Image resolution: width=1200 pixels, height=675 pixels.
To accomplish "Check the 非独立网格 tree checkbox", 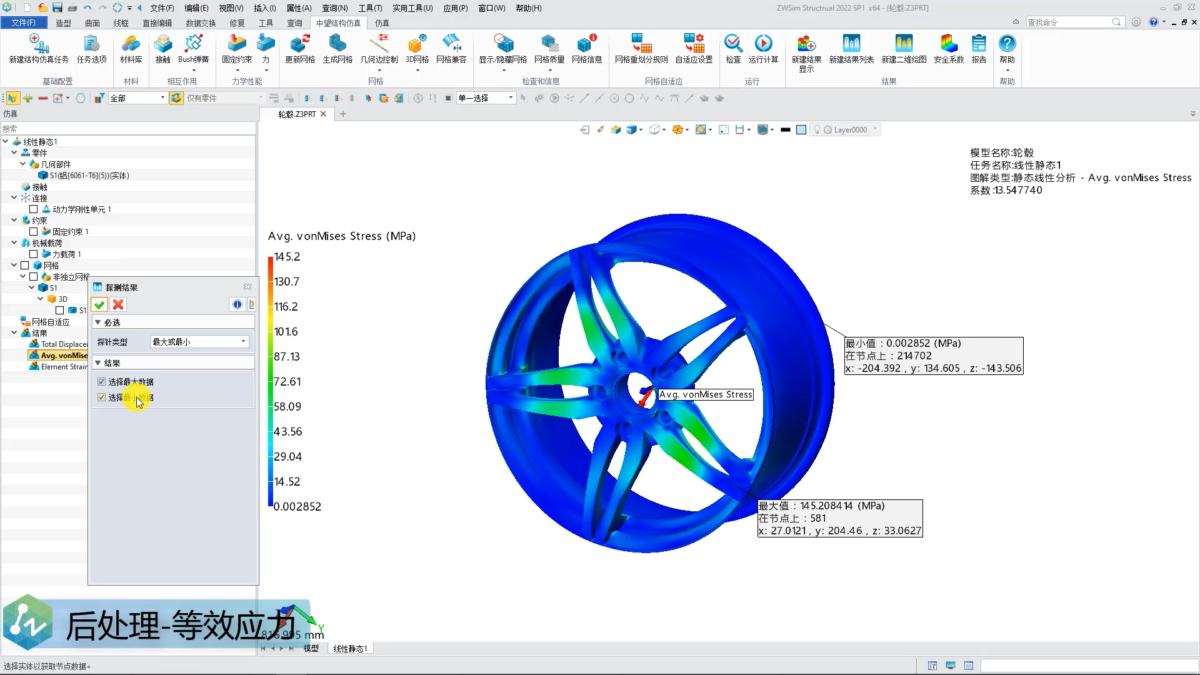I will point(33,276).
